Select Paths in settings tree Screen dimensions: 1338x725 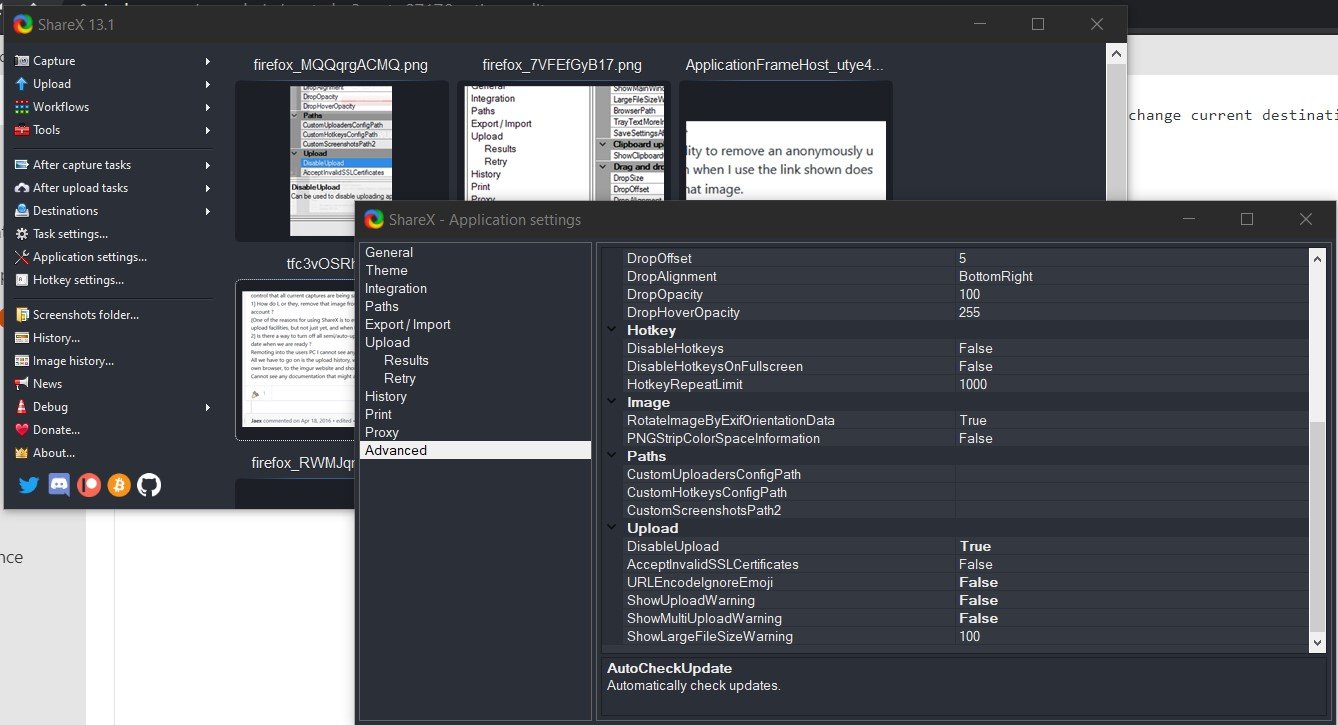pos(382,306)
